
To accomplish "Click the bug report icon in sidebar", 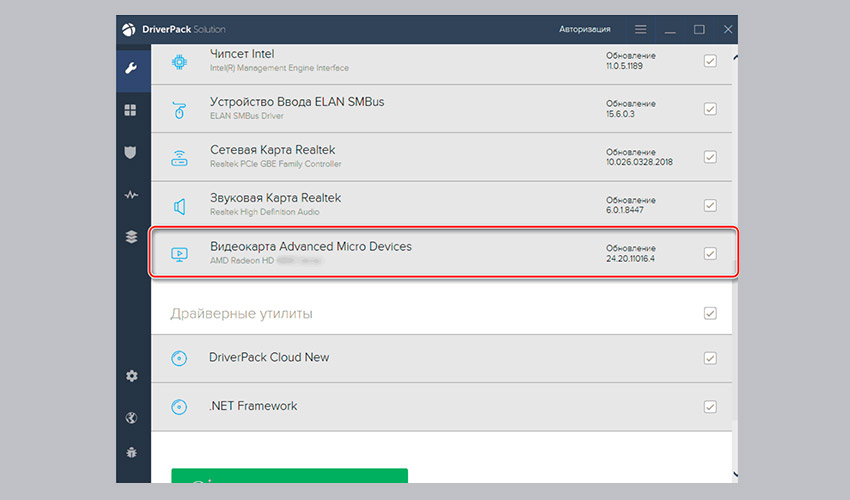I will [x=131, y=453].
